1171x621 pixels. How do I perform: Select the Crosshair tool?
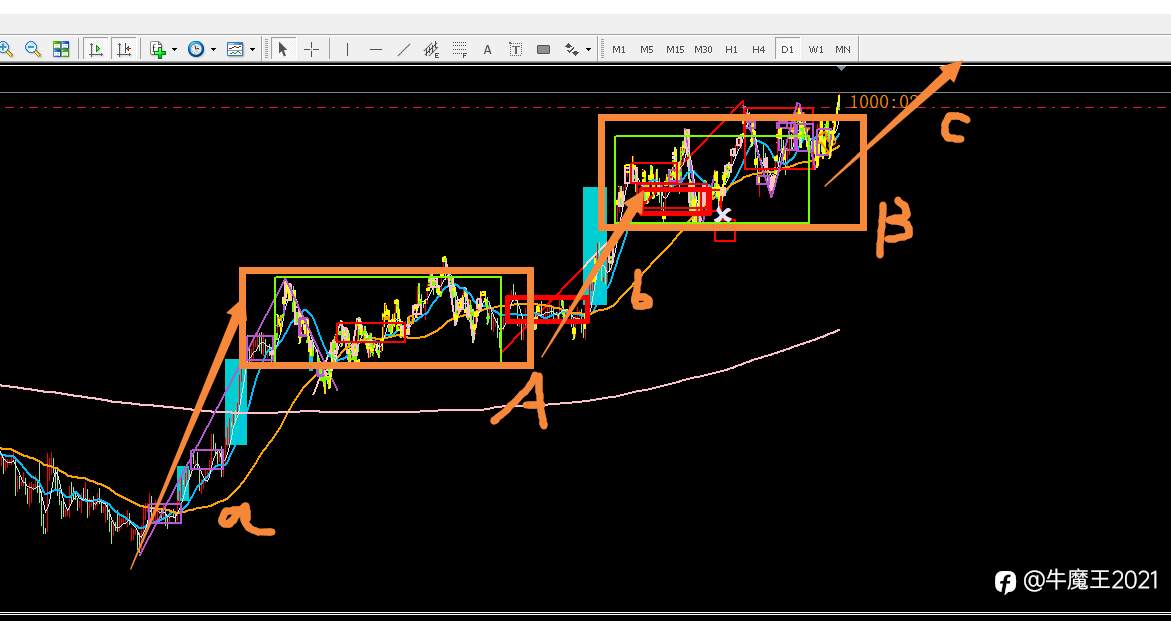[x=311, y=49]
